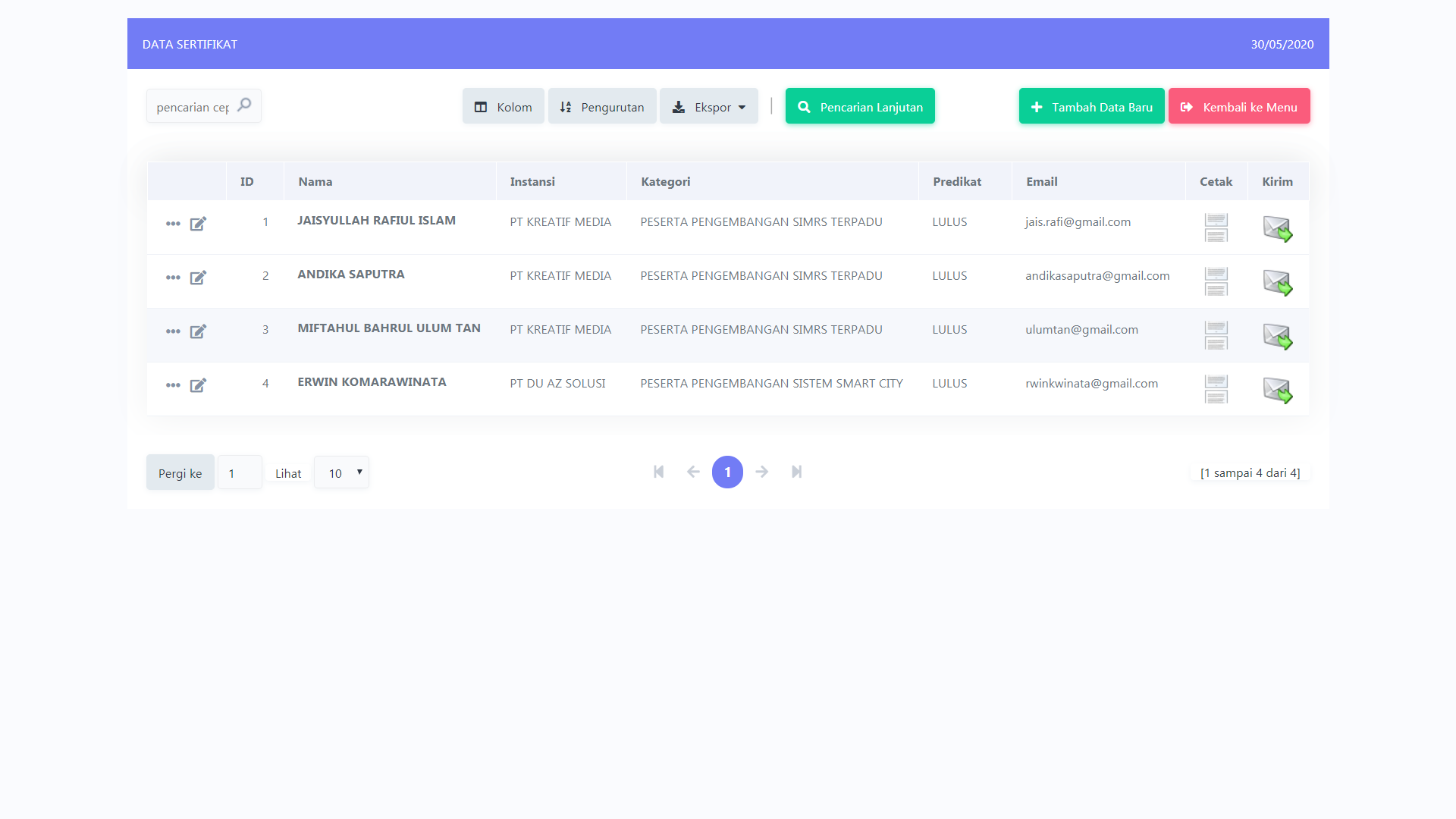Click the Predikat column header
This screenshot has height=819, width=1456.
coord(956,182)
